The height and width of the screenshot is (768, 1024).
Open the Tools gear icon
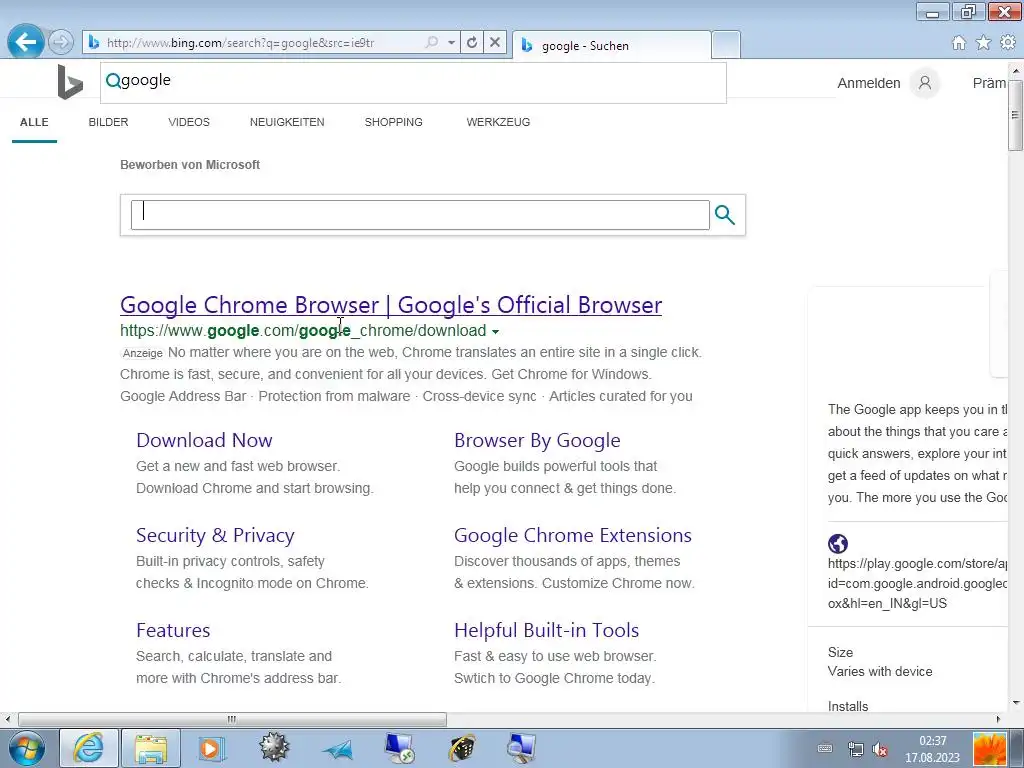[1008, 42]
